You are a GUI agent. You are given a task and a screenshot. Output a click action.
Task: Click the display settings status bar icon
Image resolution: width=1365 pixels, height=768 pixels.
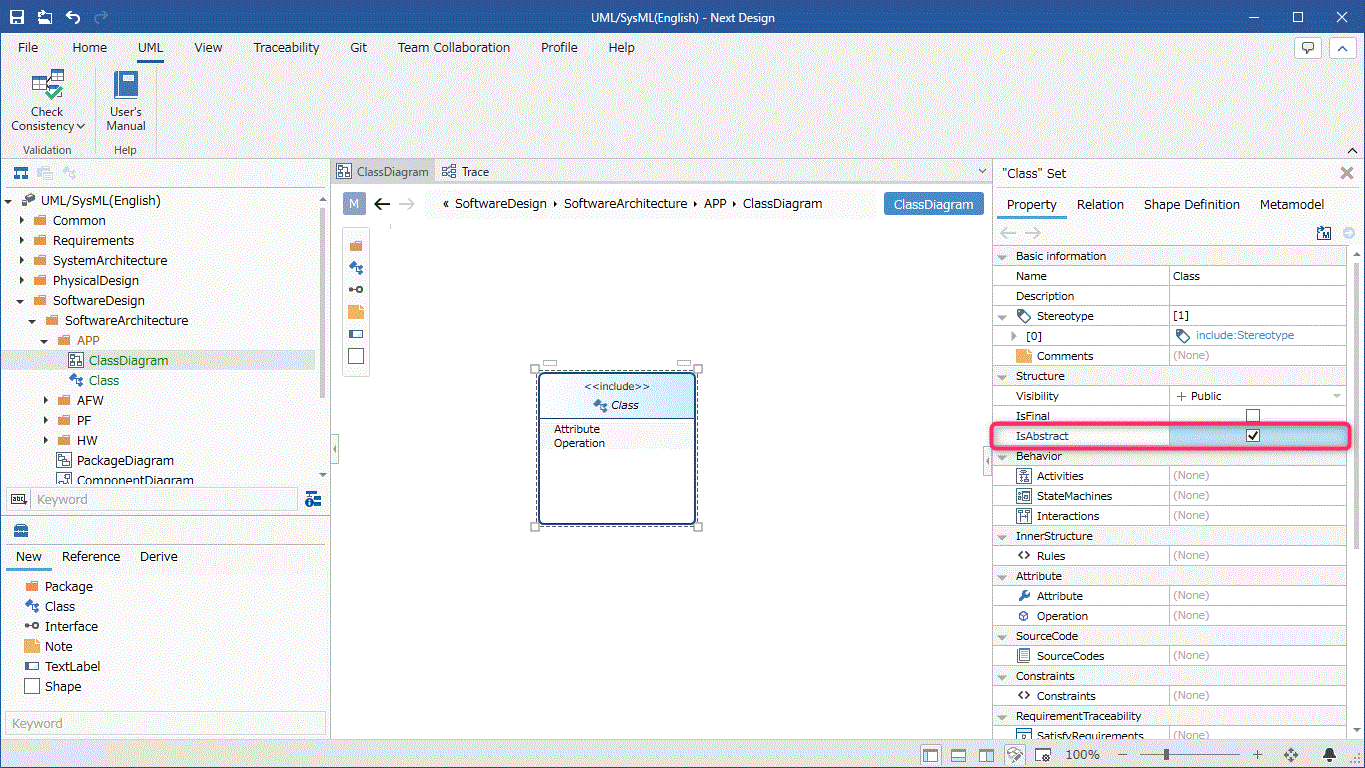point(1044,755)
